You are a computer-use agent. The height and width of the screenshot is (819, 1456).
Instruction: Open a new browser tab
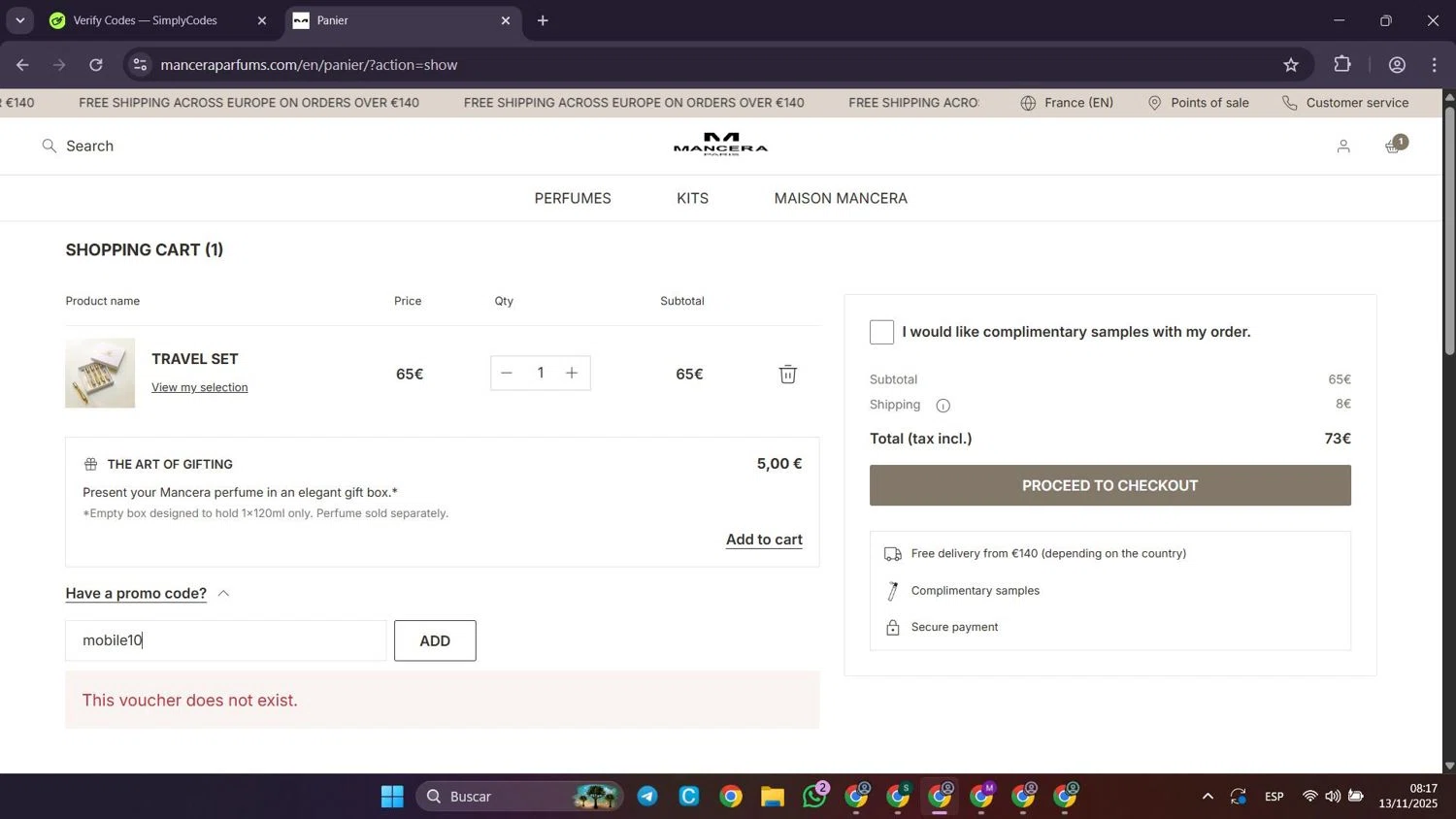click(543, 20)
